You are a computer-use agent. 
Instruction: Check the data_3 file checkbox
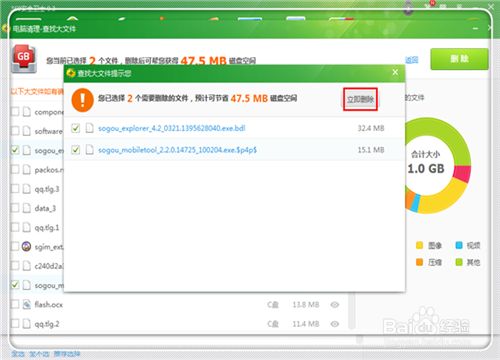[15, 208]
